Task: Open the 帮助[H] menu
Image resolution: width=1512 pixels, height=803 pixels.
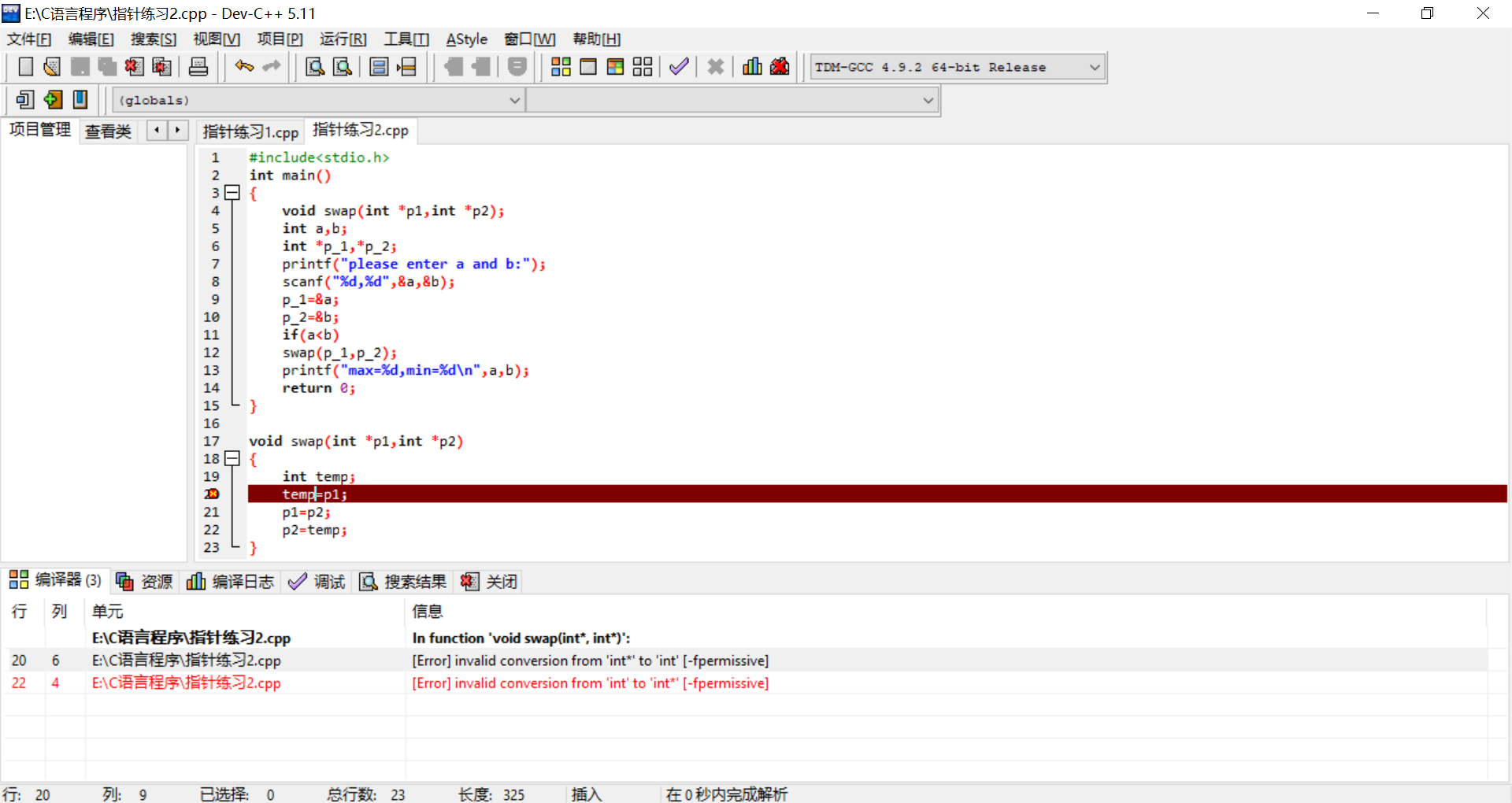Action: pos(597,39)
